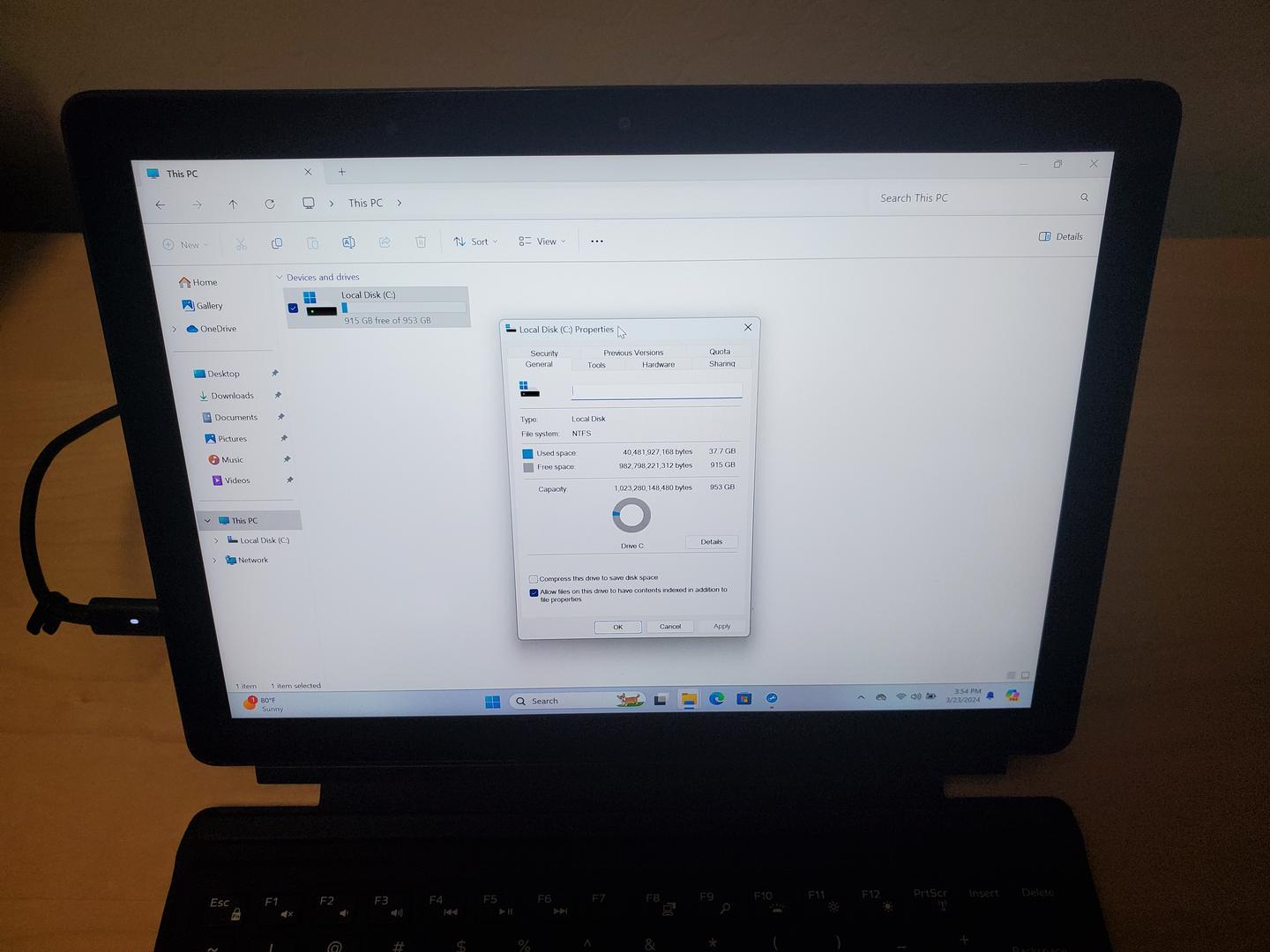Open File Explorer from the taskbar
1270x952 pixels.
point(689,699)
